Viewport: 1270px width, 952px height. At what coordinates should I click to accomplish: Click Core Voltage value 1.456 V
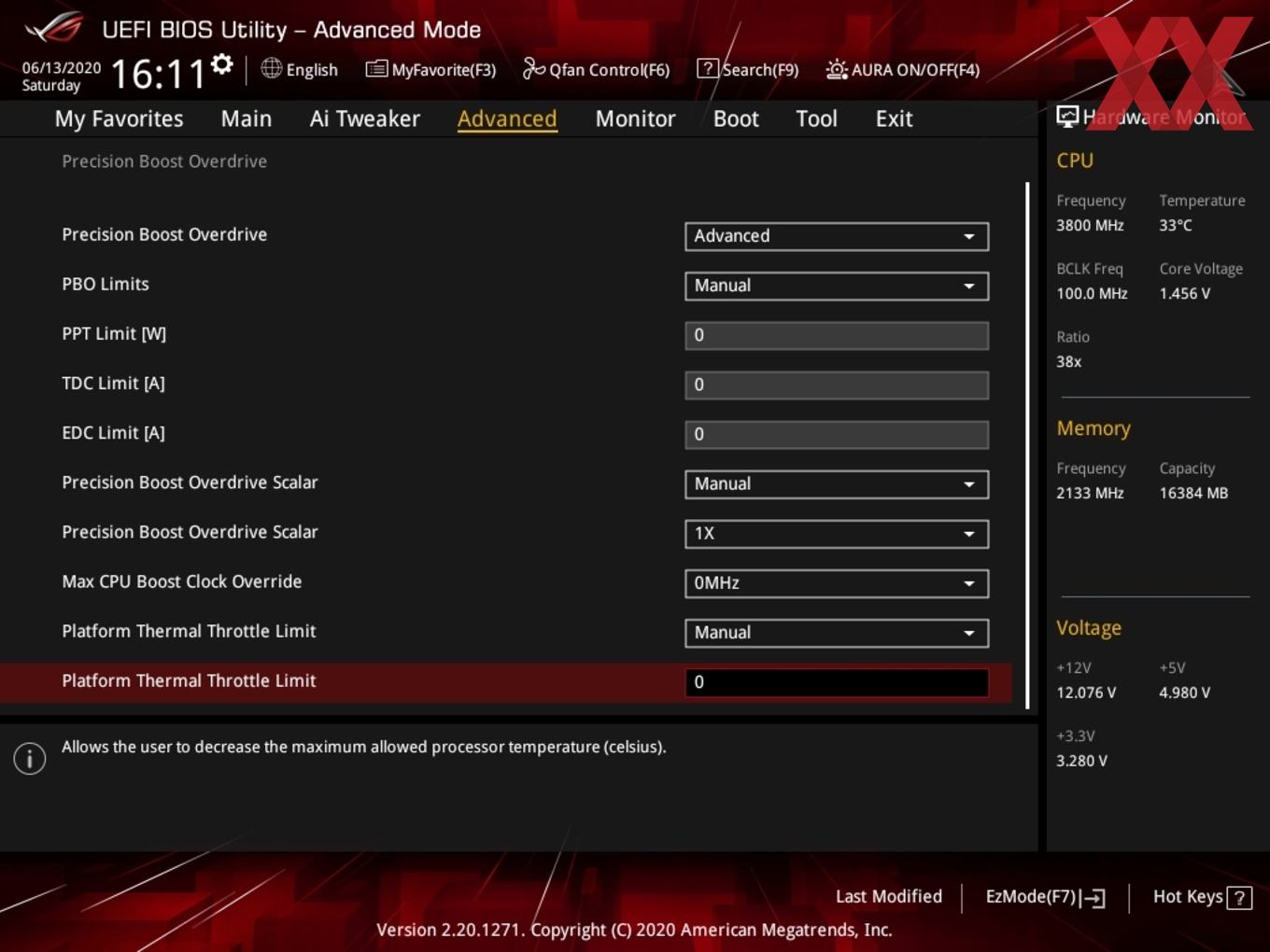click(1185, 293)
